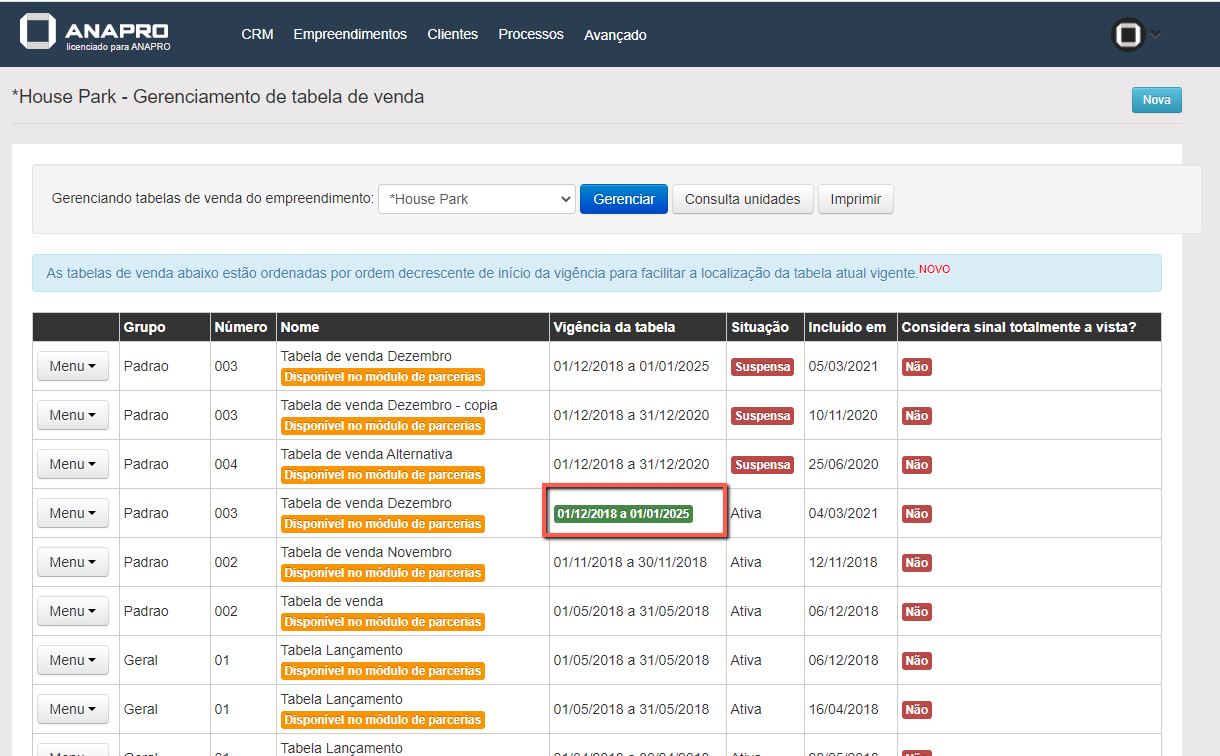The width and height of the screenshot is (1220, 756).
Task: Click the Nova button
Action: (1156, 100)
